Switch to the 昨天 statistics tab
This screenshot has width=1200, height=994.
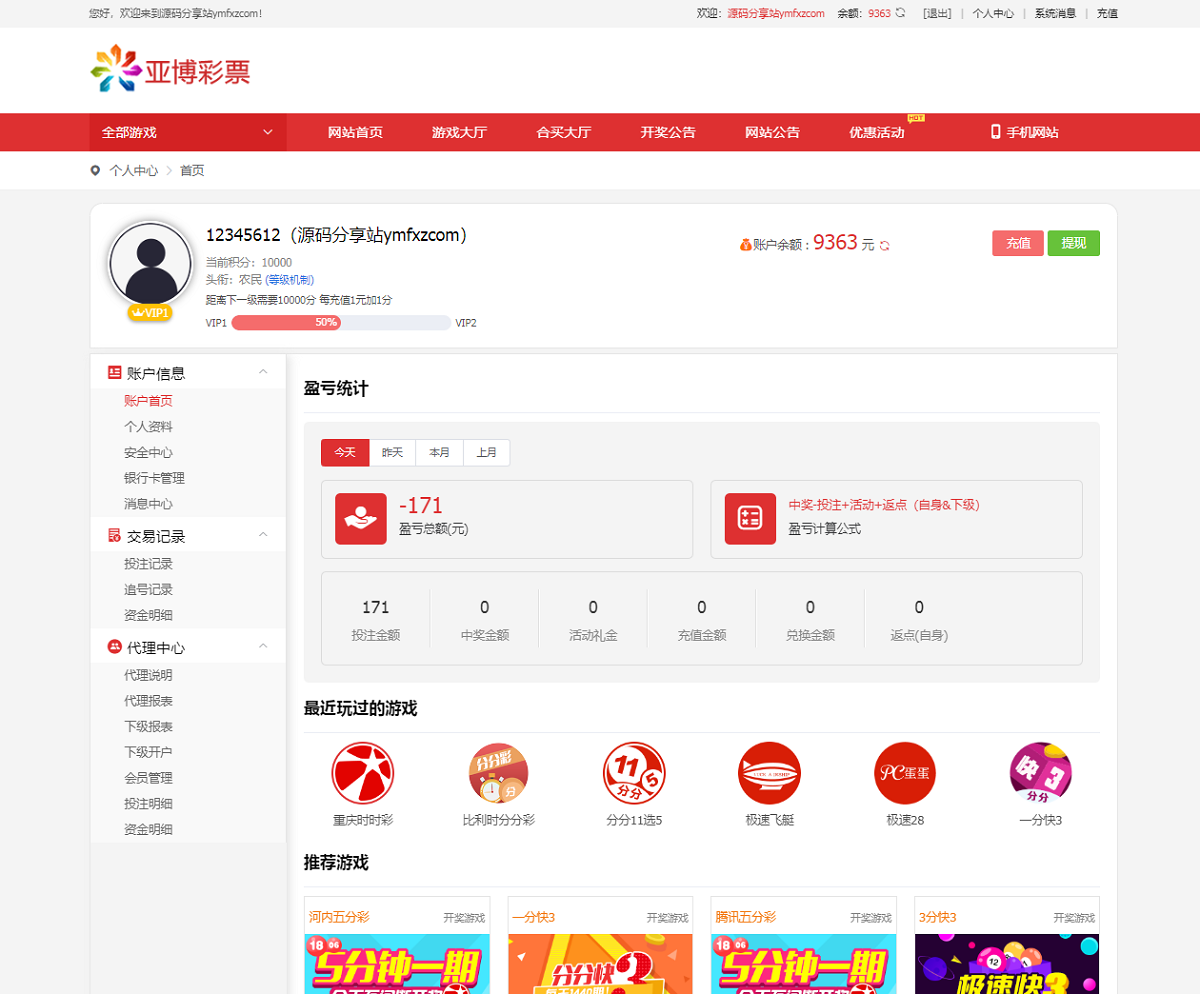click(392, 453)
